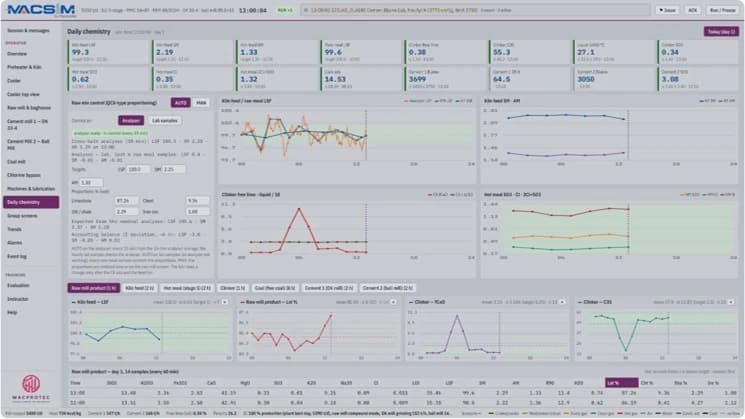Click the KPI card showing 55.3
The image size is (745, 419).
click(x=530, y=52)
